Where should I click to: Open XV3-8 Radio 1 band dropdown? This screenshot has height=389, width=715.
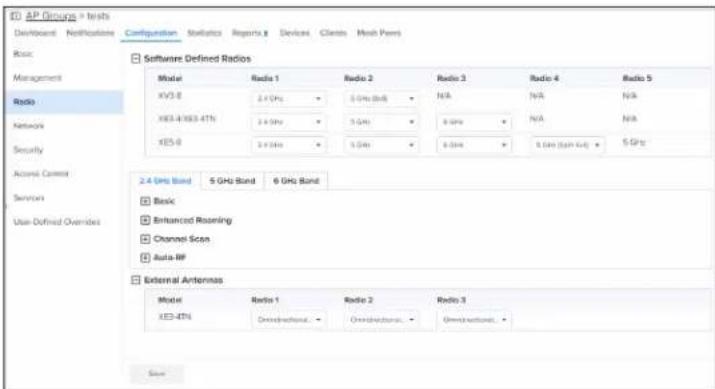(288, 99)
